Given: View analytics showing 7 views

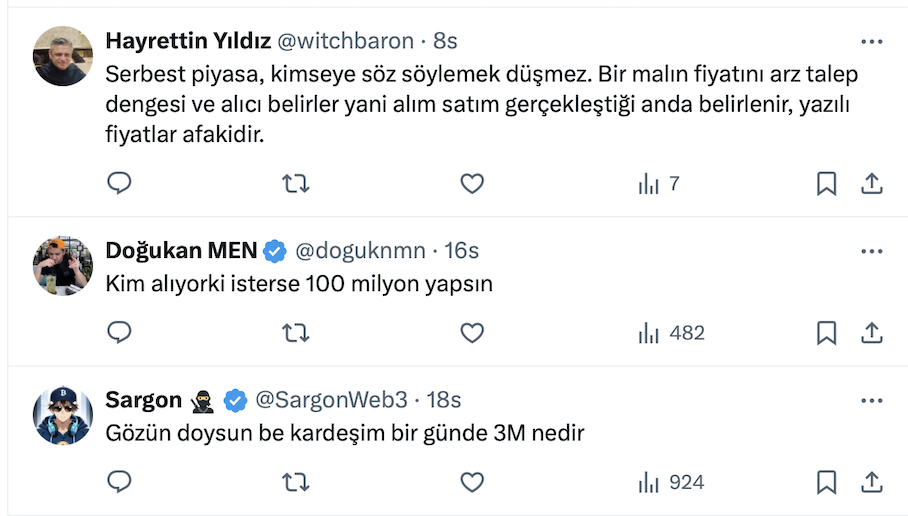Looking at the screenshot, I should coord(659,183).
